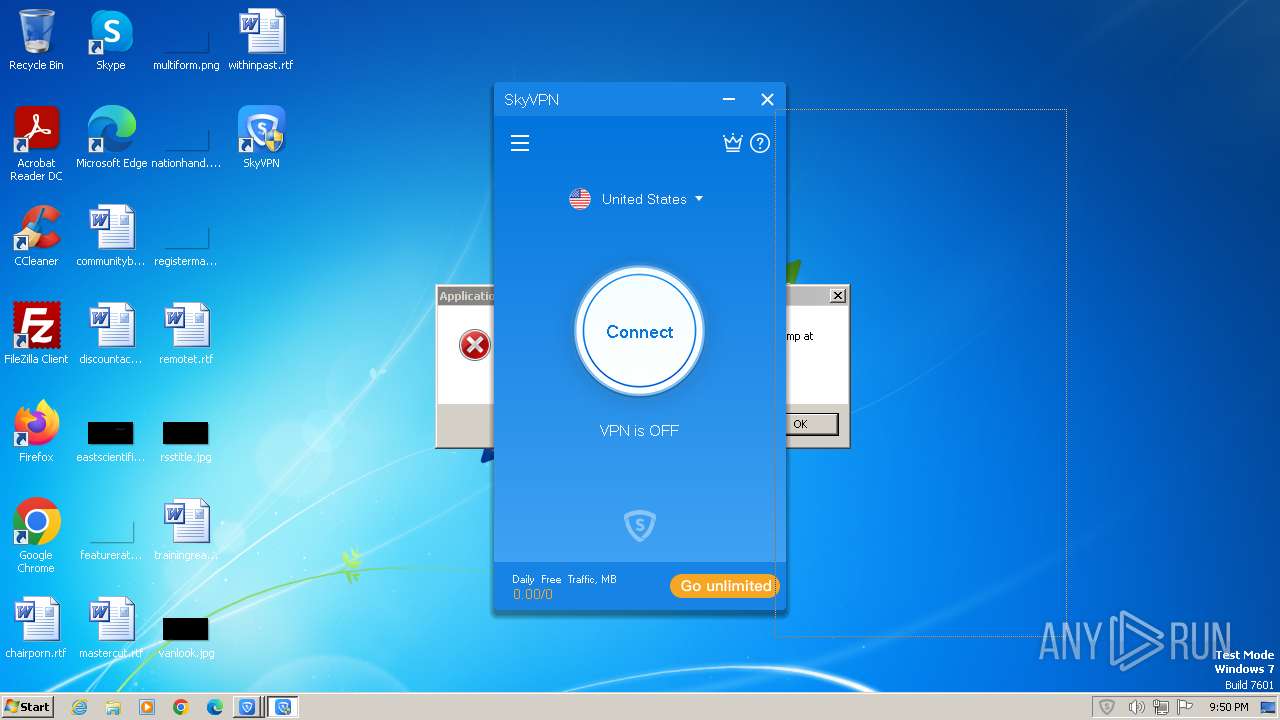This screenshot has width=1280, height=720.
Task: Select the communityb... document icon
Action: coord(111,236)
